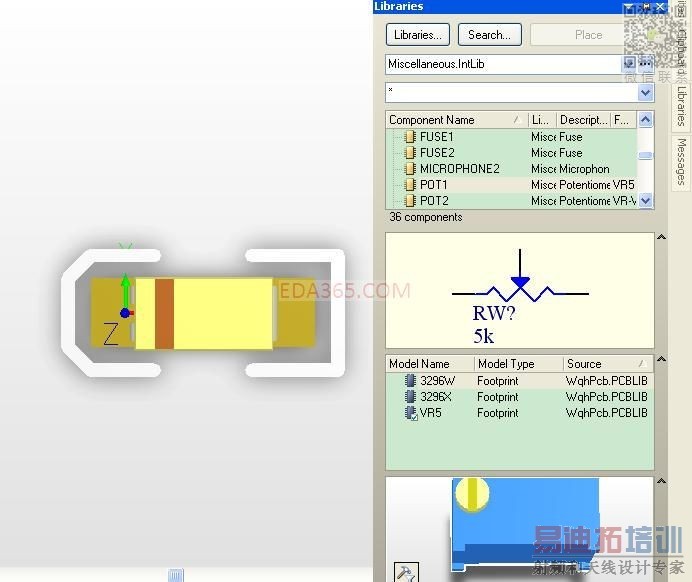Click the FUSE1 component icon
The image size is (692, 582).
[410, 137]
